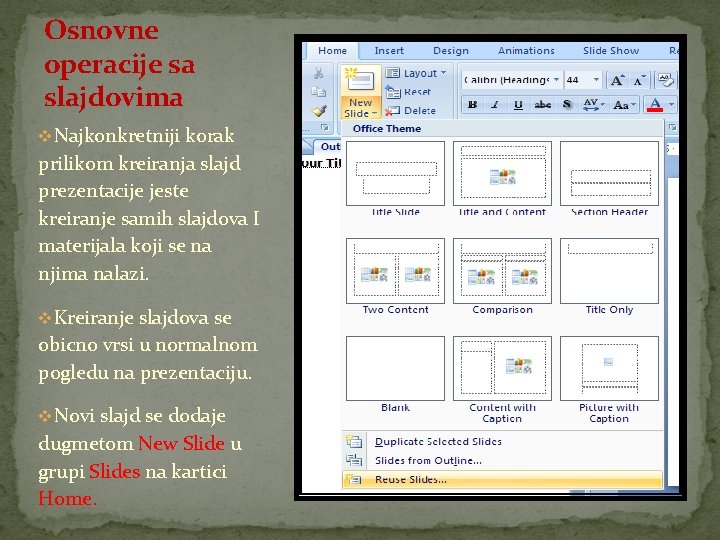
Task: Select the Title Only layout thumbnail
Action: (609, 271)
